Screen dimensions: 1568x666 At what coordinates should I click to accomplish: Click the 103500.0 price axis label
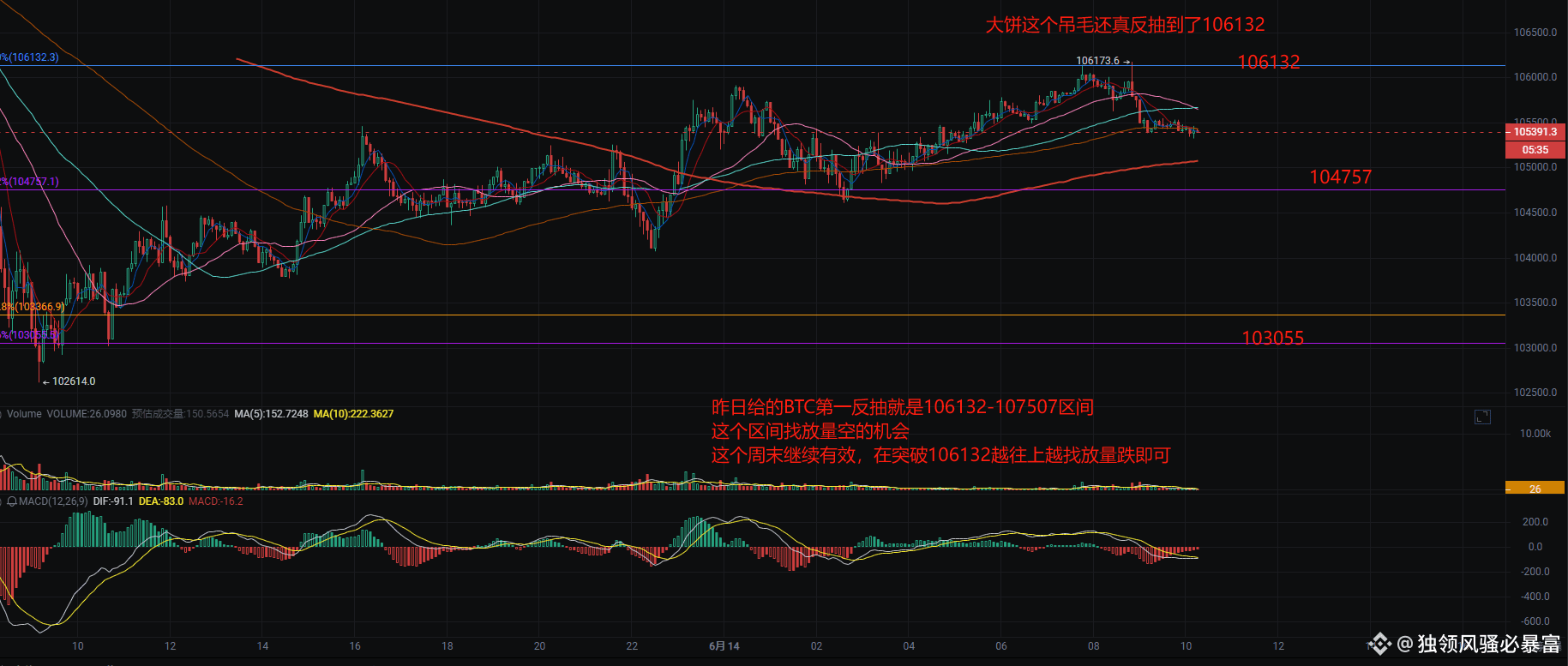click(1535, 303)
